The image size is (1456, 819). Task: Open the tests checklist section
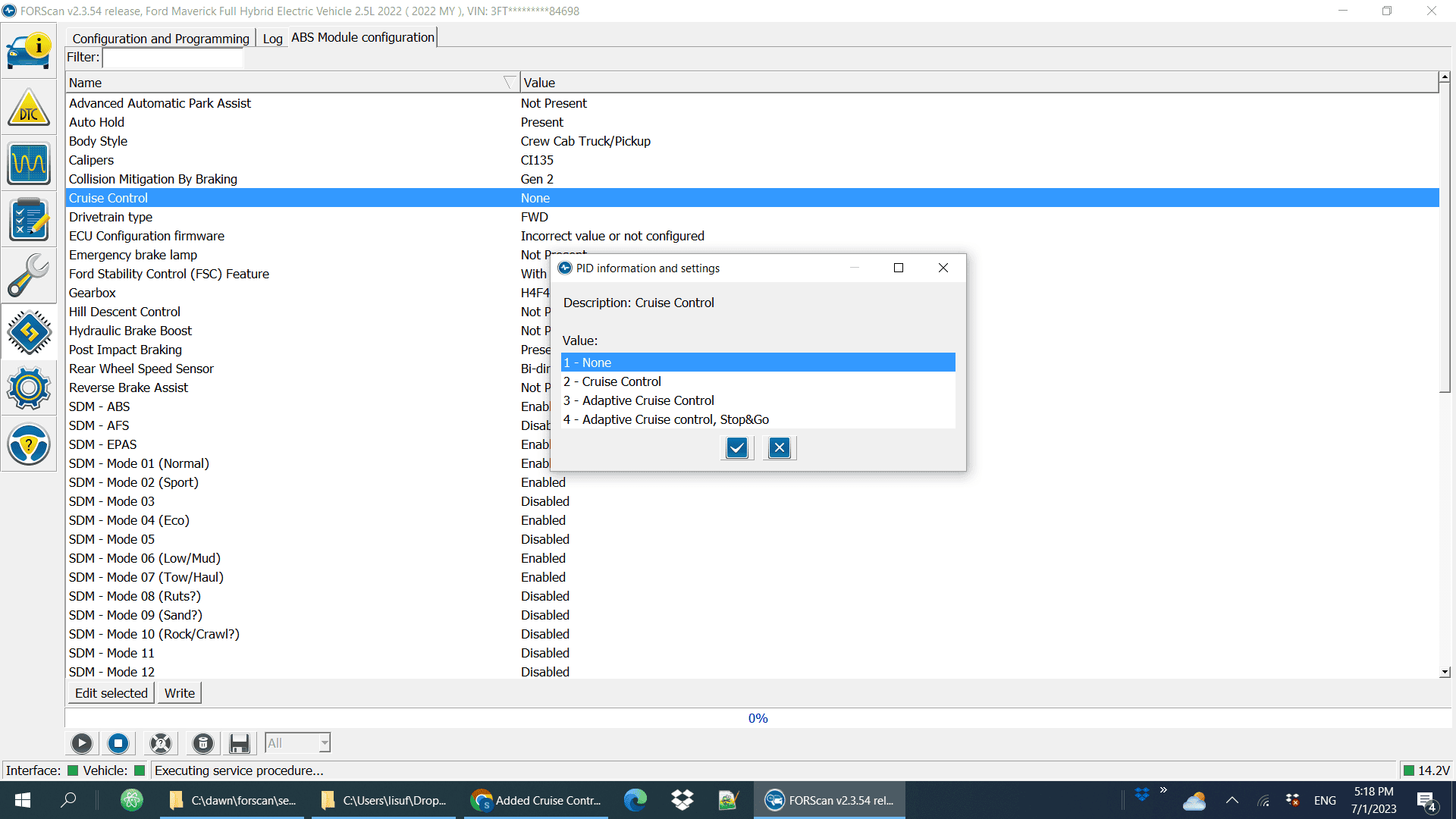click(x=29, y=220)
